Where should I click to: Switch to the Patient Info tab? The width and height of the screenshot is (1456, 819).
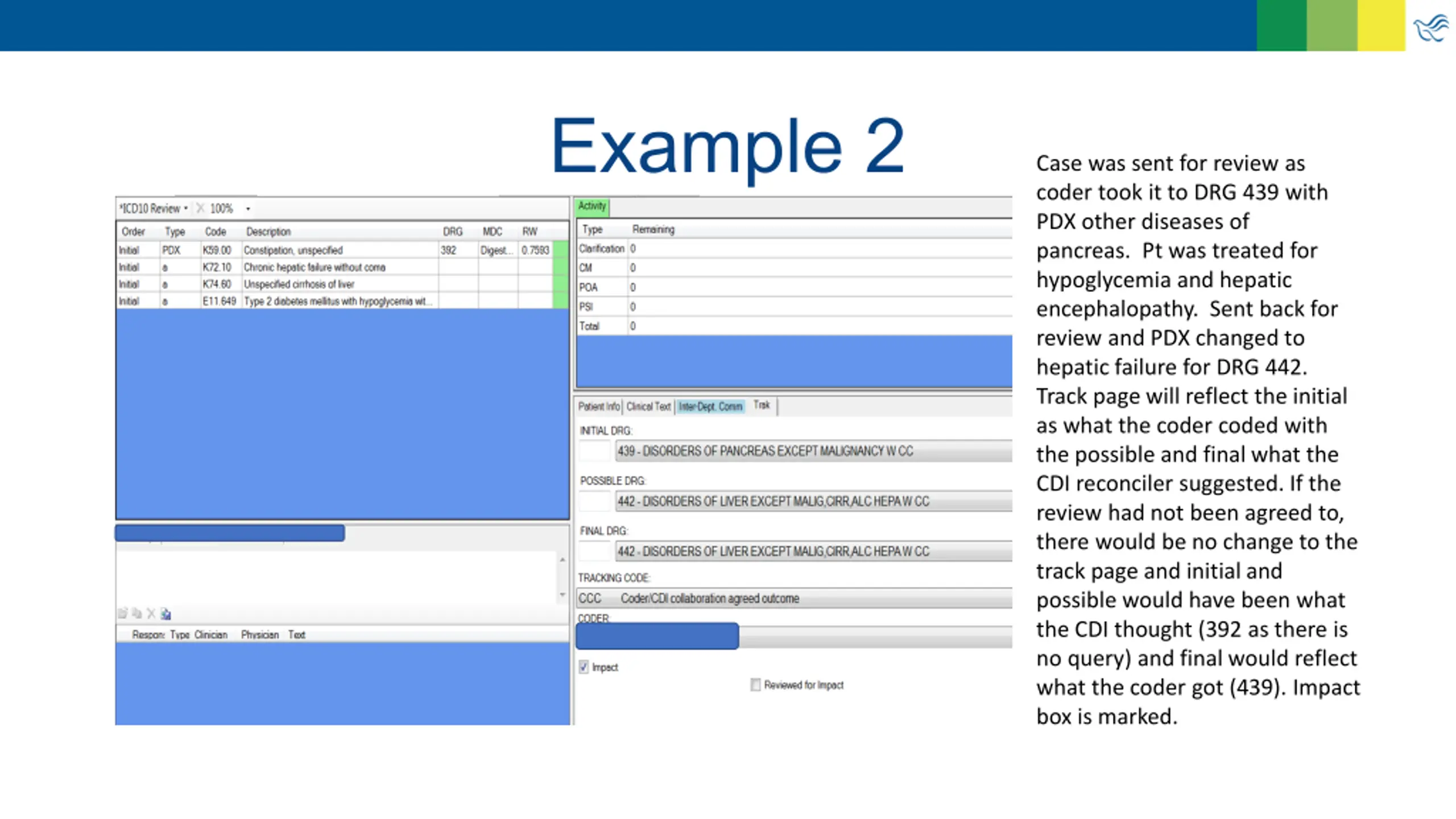pyautogui.click(x=598, y=406)
